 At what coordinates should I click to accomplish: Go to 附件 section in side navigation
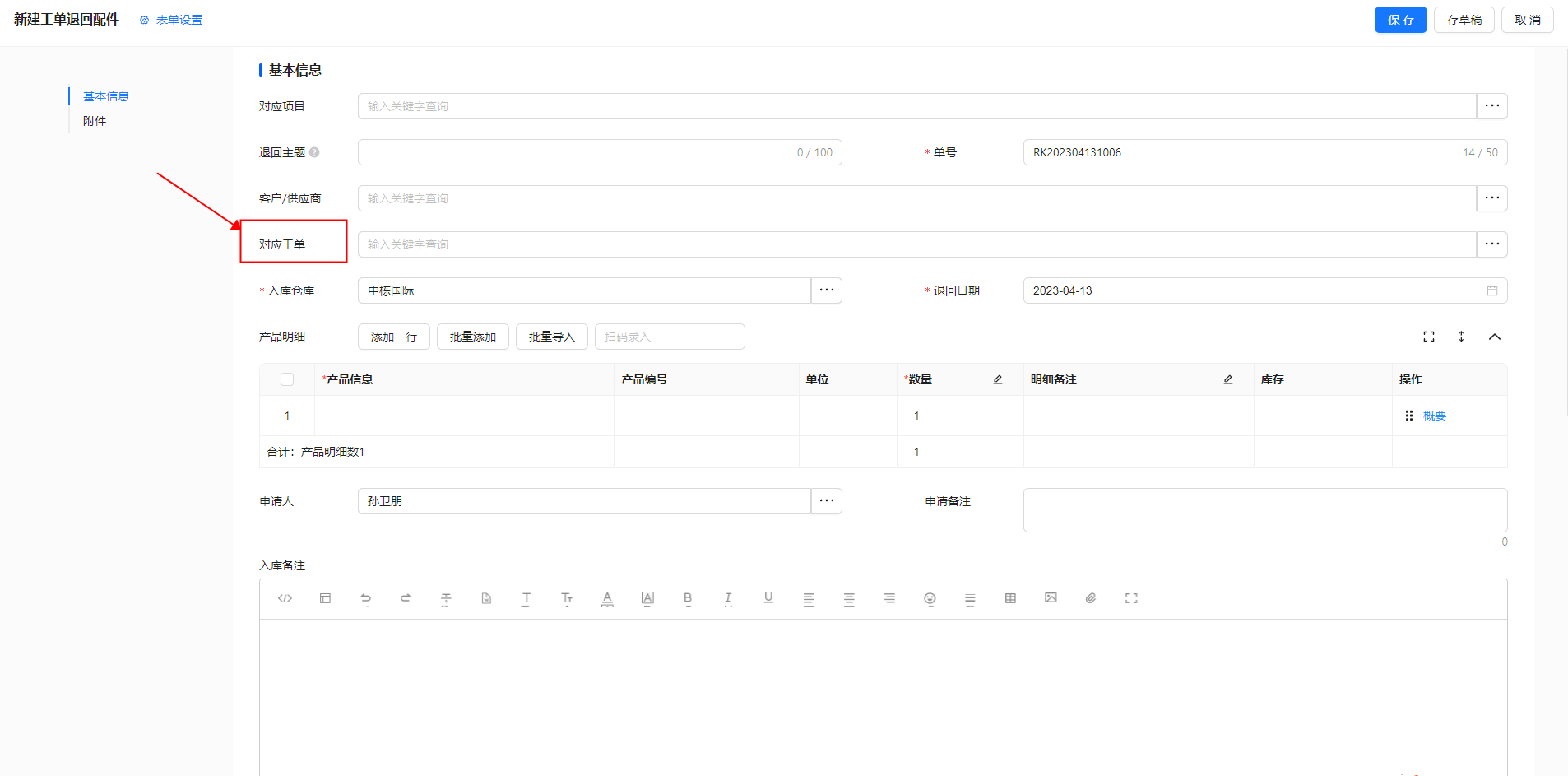click(95, 121)
